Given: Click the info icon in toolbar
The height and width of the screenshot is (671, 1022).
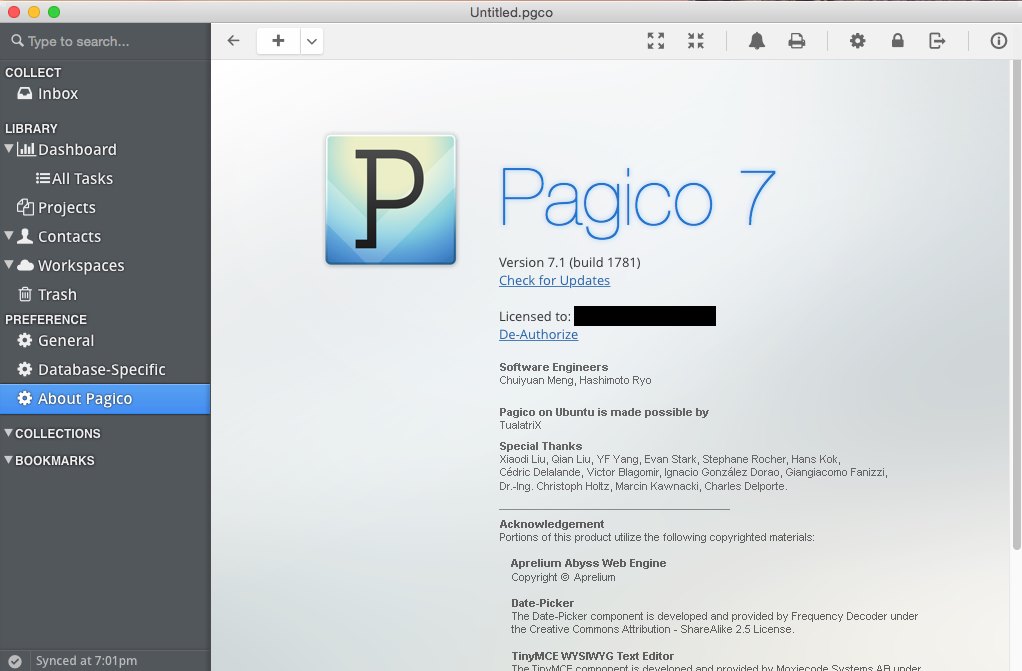Looking at the screenshot, I should tap(999, 41).
